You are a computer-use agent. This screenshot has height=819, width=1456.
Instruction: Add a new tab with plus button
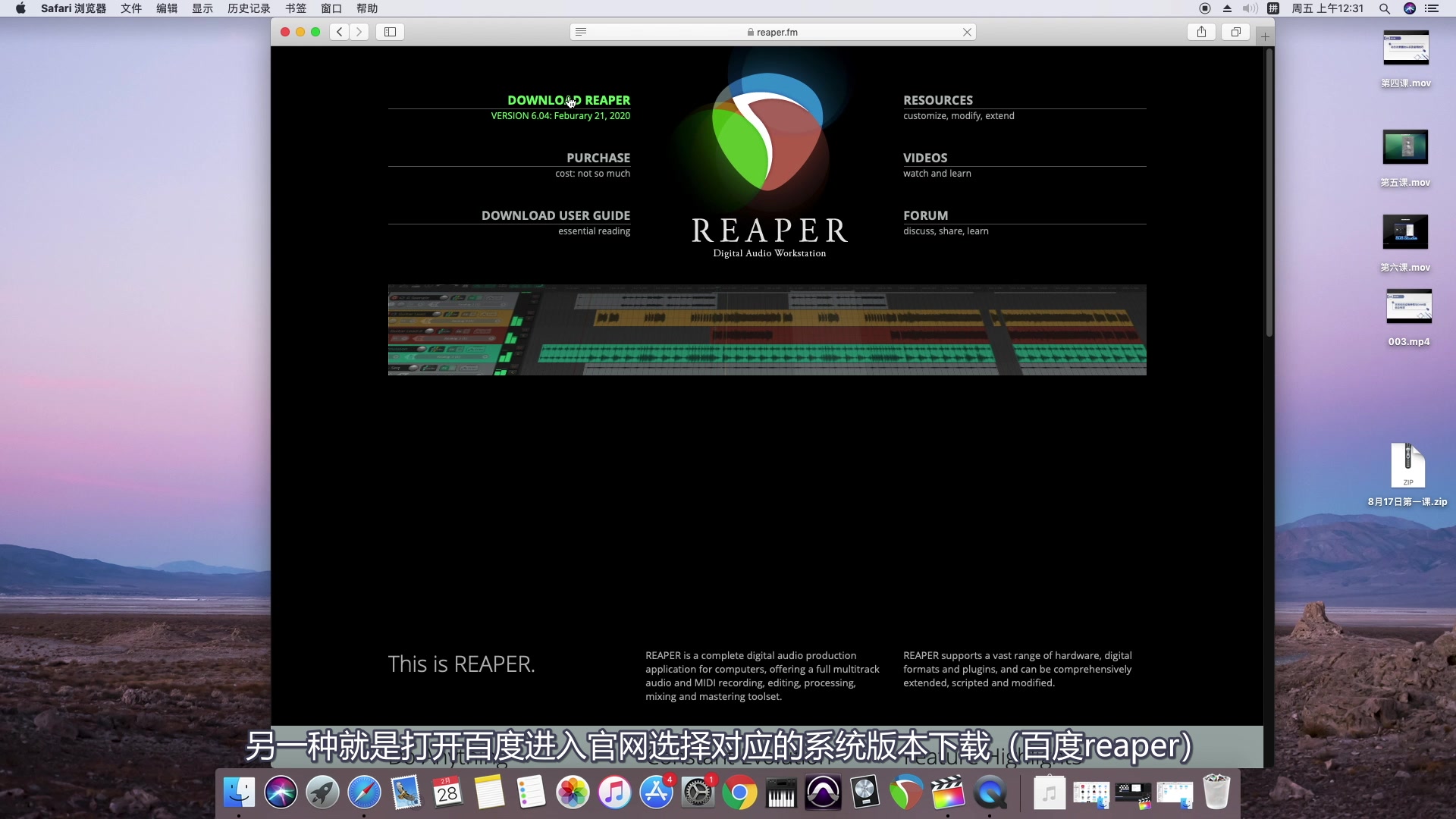click(x=1265, y=36)
